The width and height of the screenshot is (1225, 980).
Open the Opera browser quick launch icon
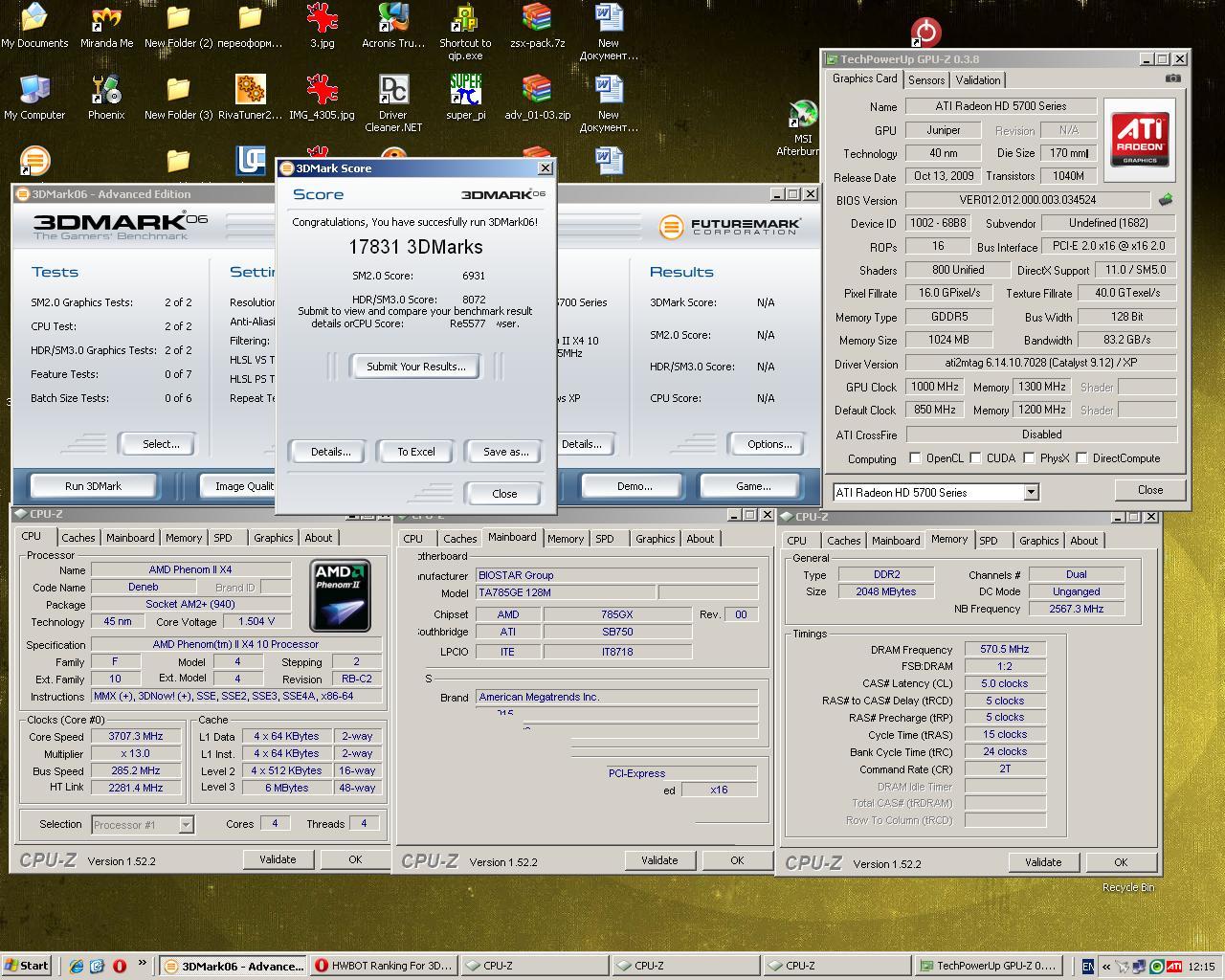(x=120, y=966)
